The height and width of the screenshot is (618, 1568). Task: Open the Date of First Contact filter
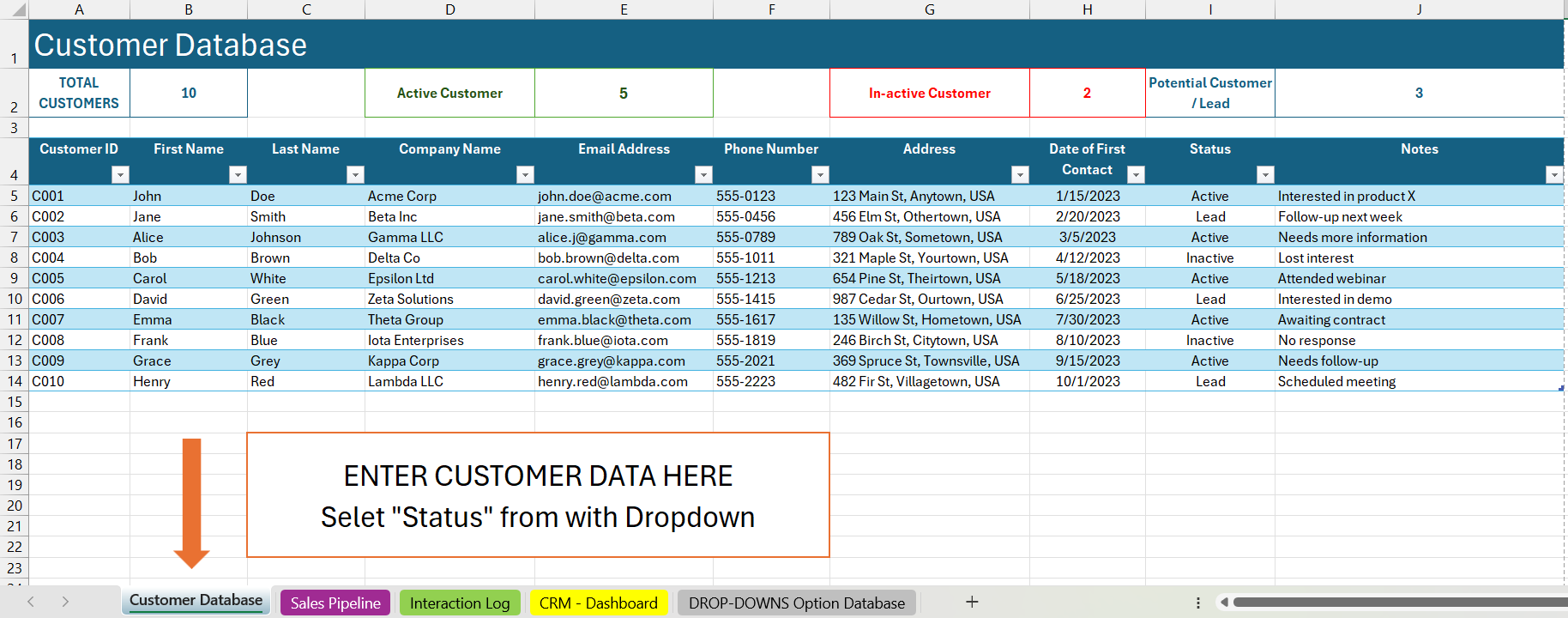coord(1136,174)
